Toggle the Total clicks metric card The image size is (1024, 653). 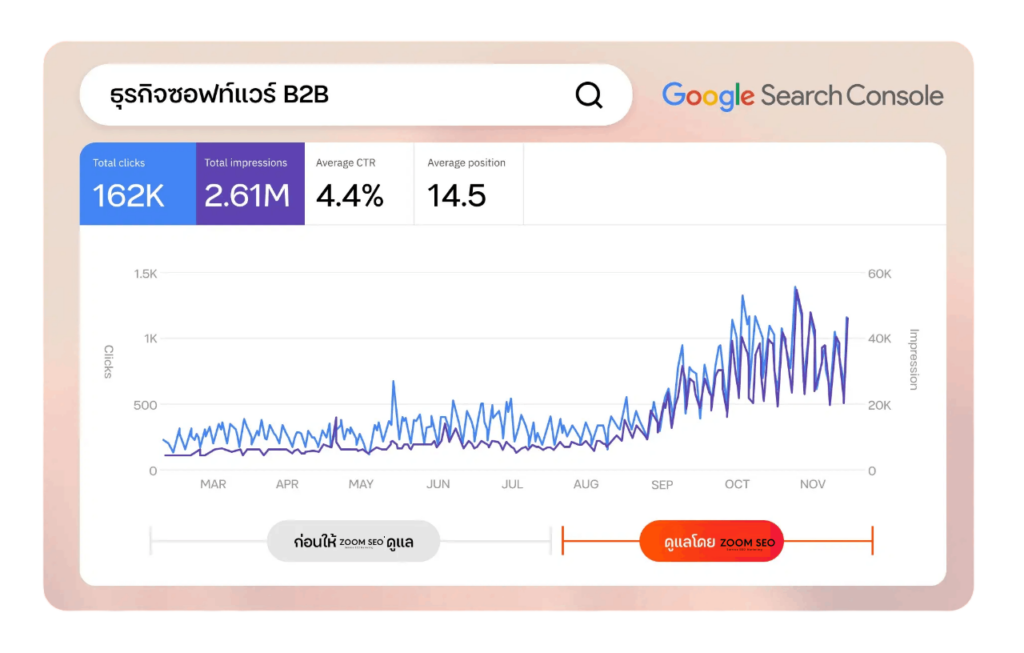pyautogui.click(x=138, y=184)
